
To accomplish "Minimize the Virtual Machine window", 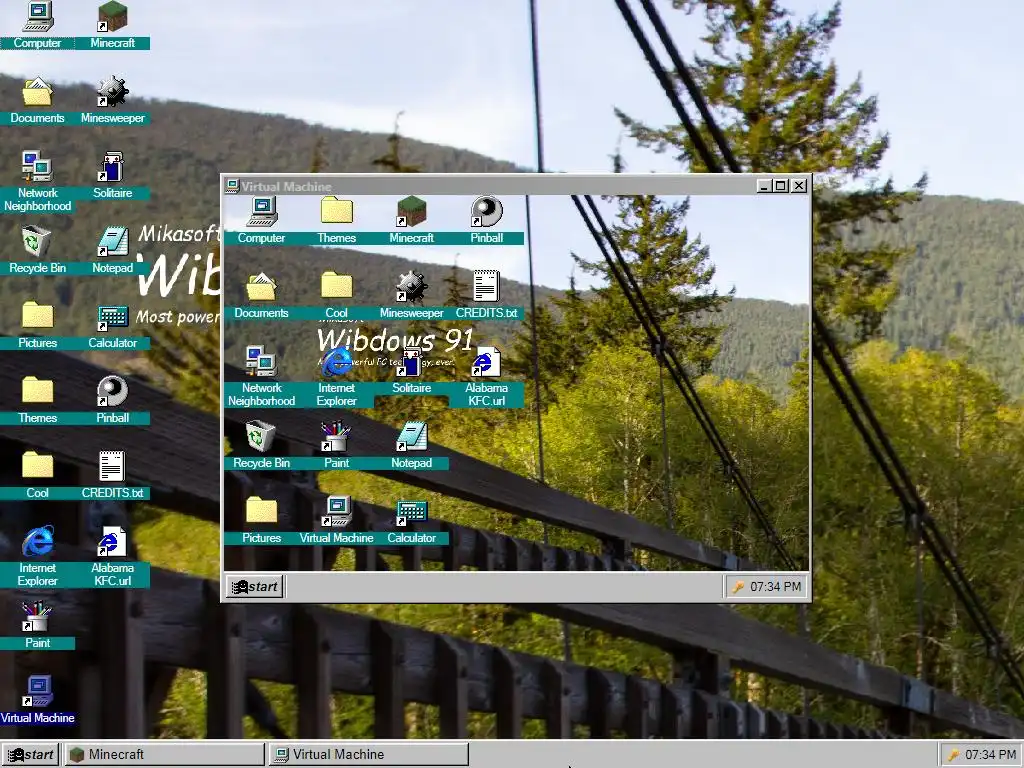I will pos(764,186).
